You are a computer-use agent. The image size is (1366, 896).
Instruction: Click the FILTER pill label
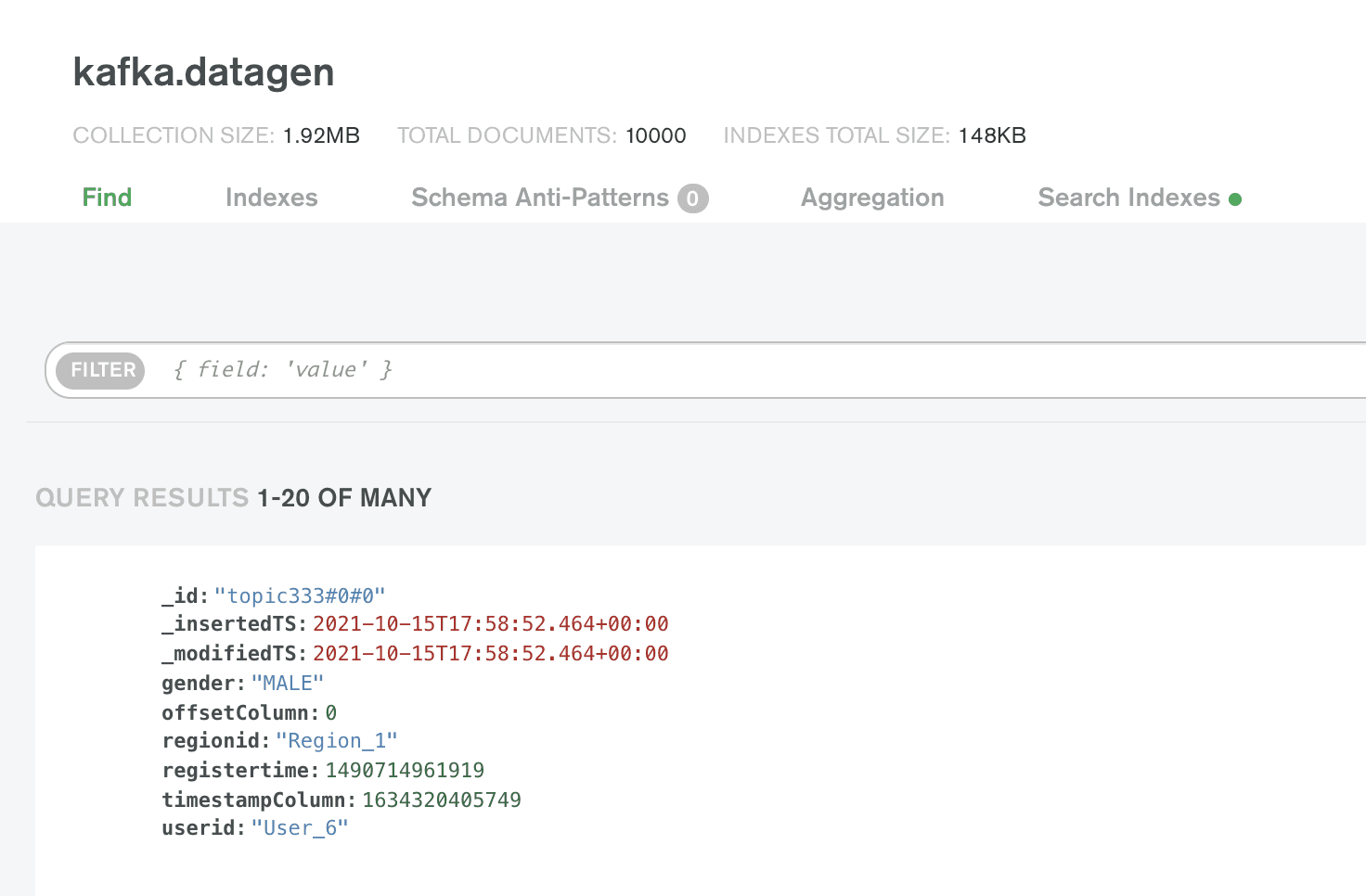[x=100, y=370]
